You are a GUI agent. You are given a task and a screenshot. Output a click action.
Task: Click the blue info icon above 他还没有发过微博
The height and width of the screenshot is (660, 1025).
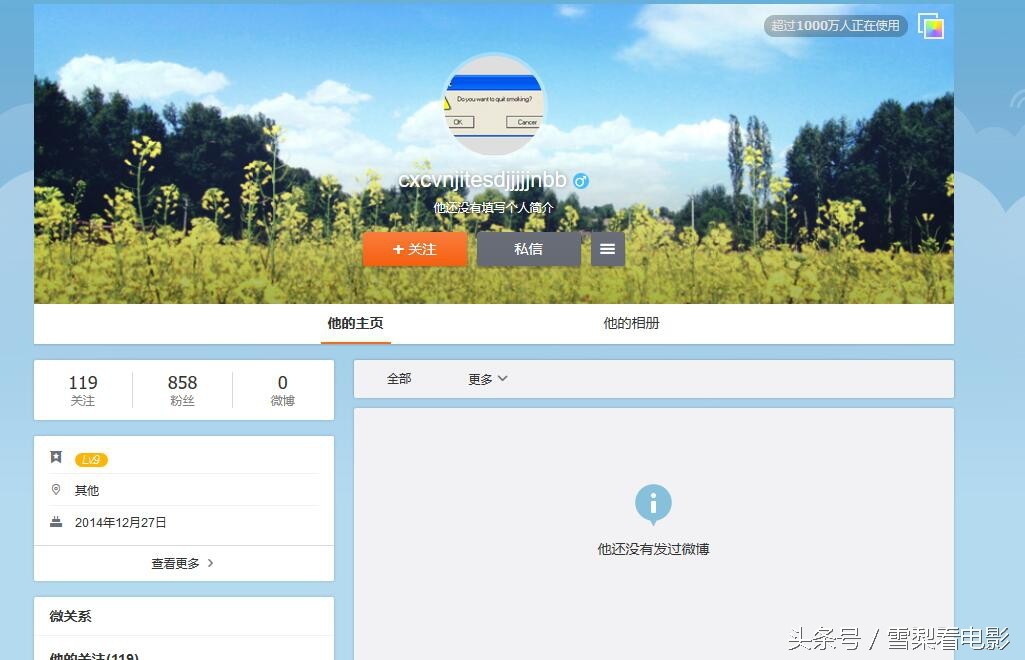pos(653,504)
